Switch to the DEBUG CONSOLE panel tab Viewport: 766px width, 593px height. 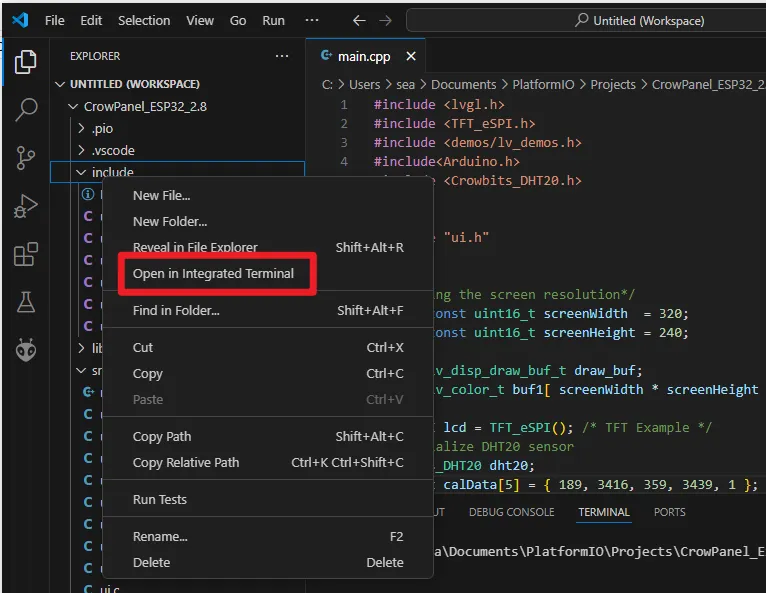[x=511, y=512]
